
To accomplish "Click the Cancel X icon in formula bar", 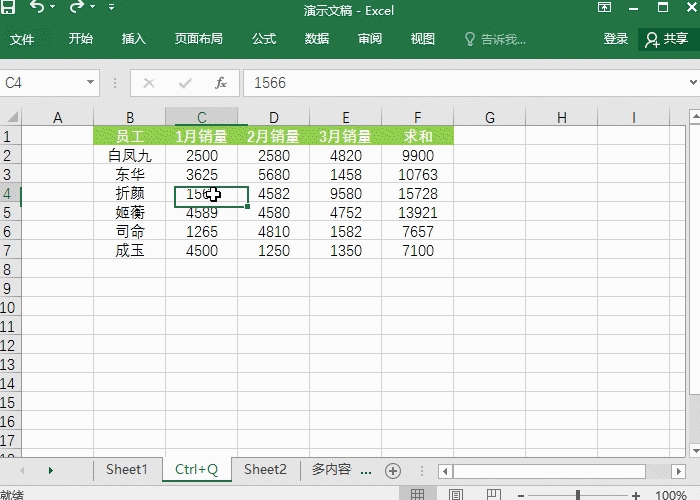I will (x=149, y=83).
